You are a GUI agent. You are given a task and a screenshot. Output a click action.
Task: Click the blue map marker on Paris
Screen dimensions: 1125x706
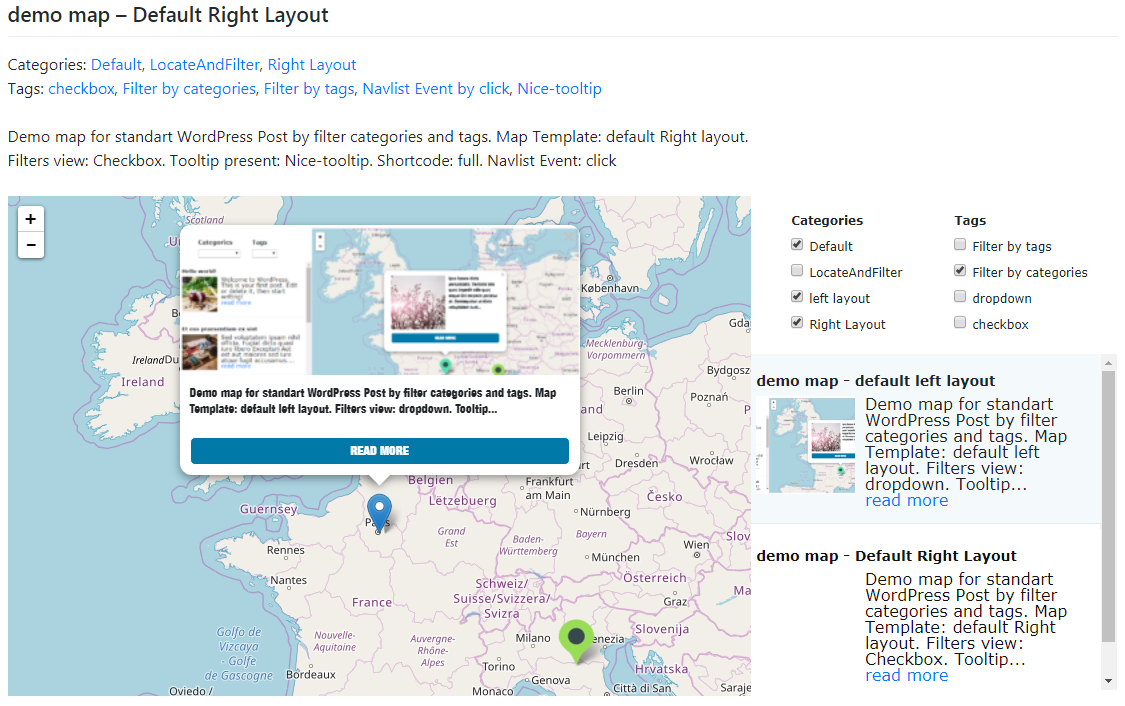coord(379,512)
